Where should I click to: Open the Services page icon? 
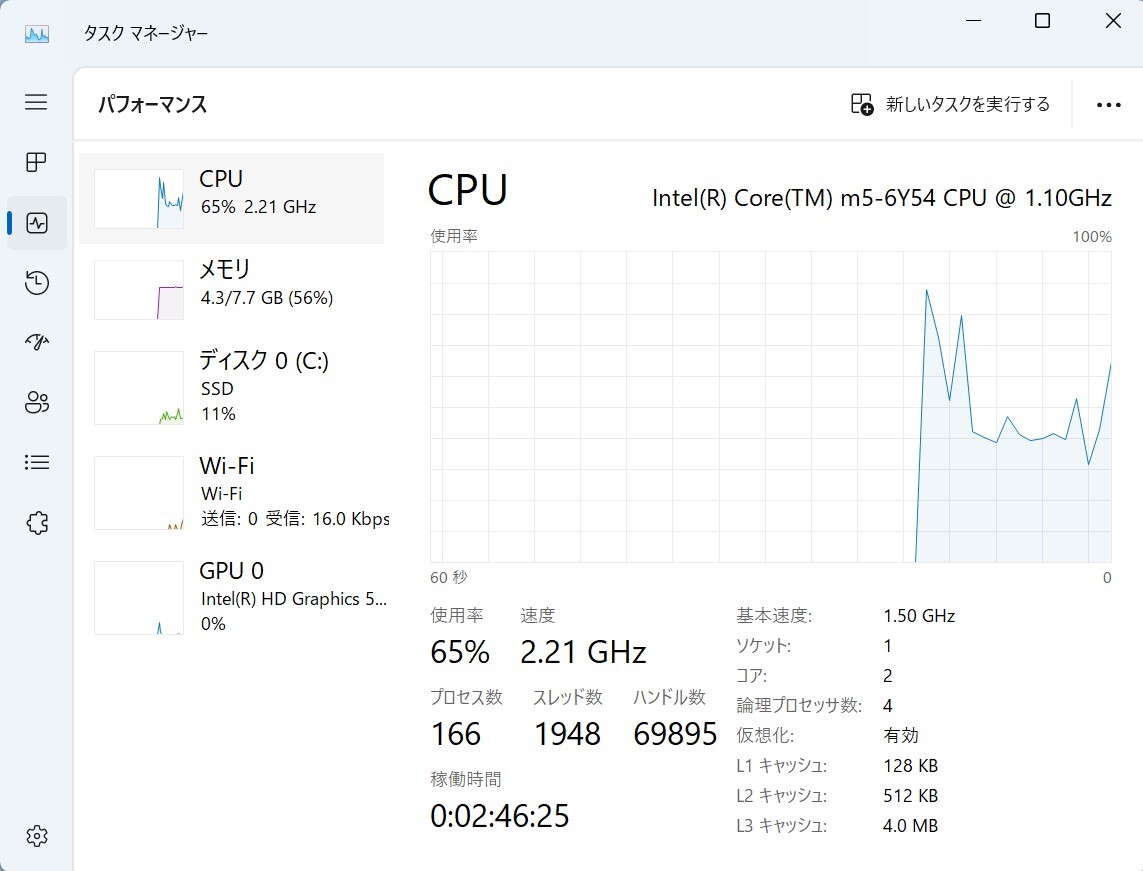[36, 523]
